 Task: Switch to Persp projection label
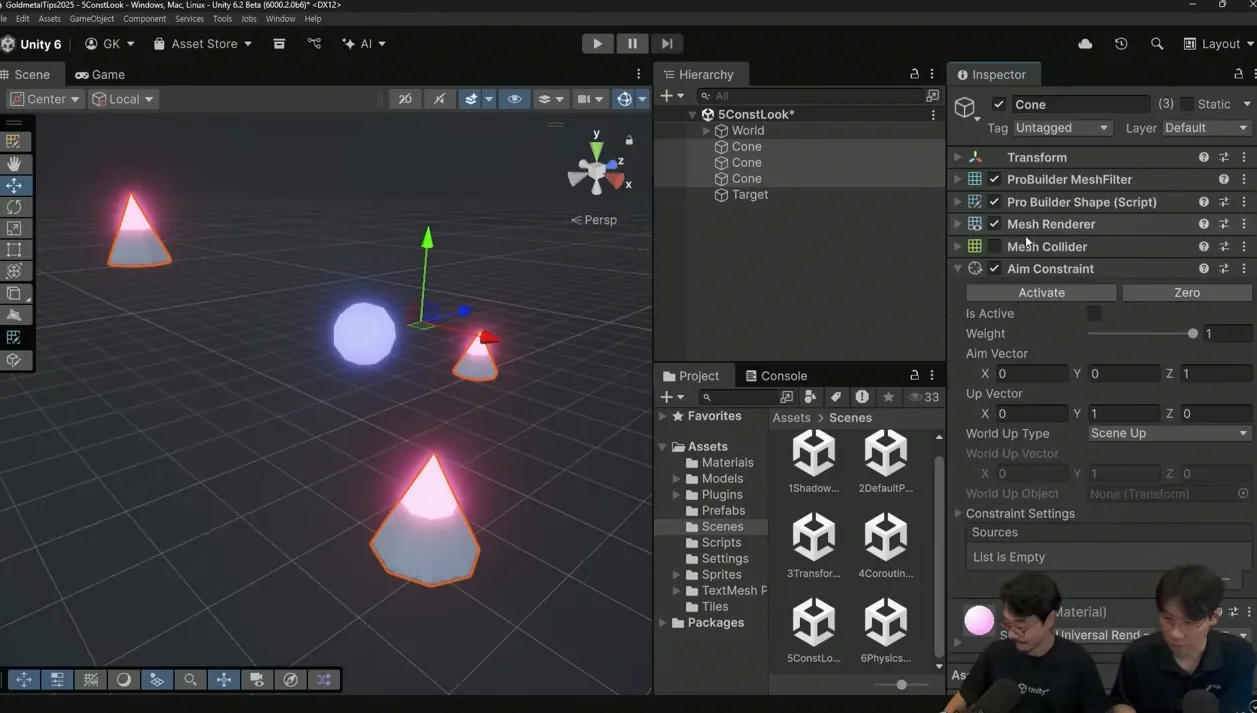pos(594,220)
